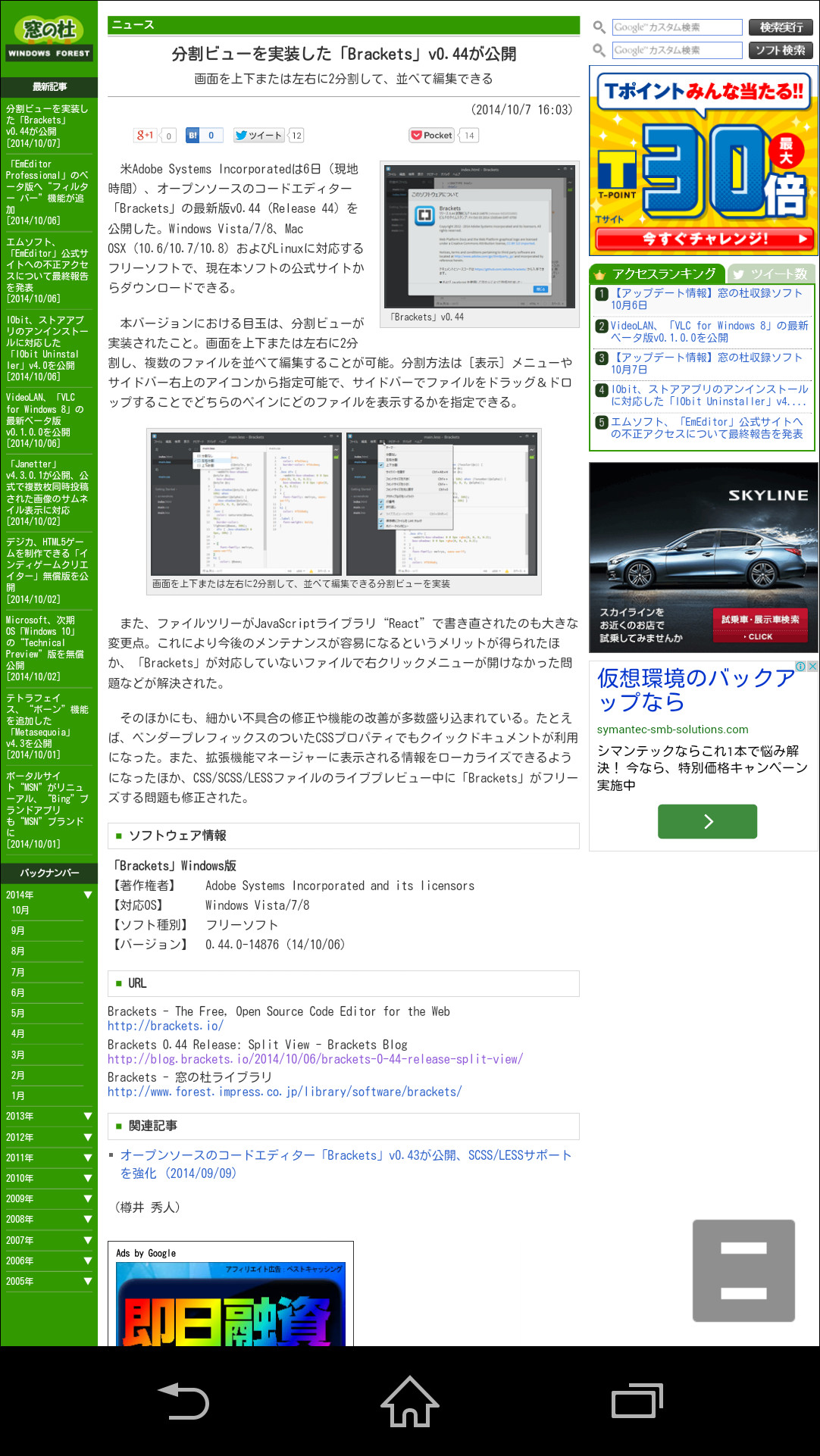Open ranking item 2 VLC for Windows 8
This screenshot has height=1456, width=820.
(x=709, y=331)
